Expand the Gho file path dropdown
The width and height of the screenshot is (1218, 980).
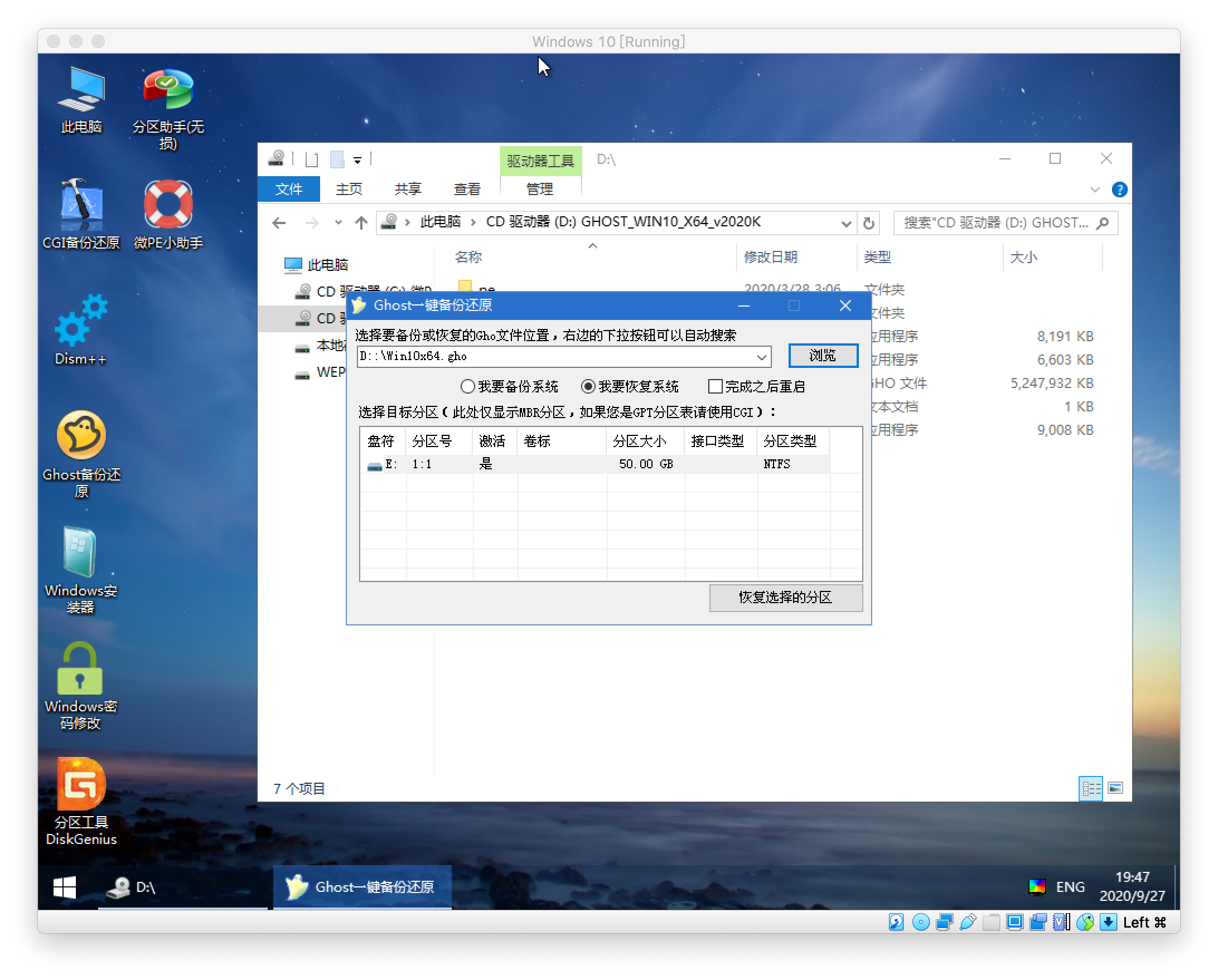coord(762,357)
